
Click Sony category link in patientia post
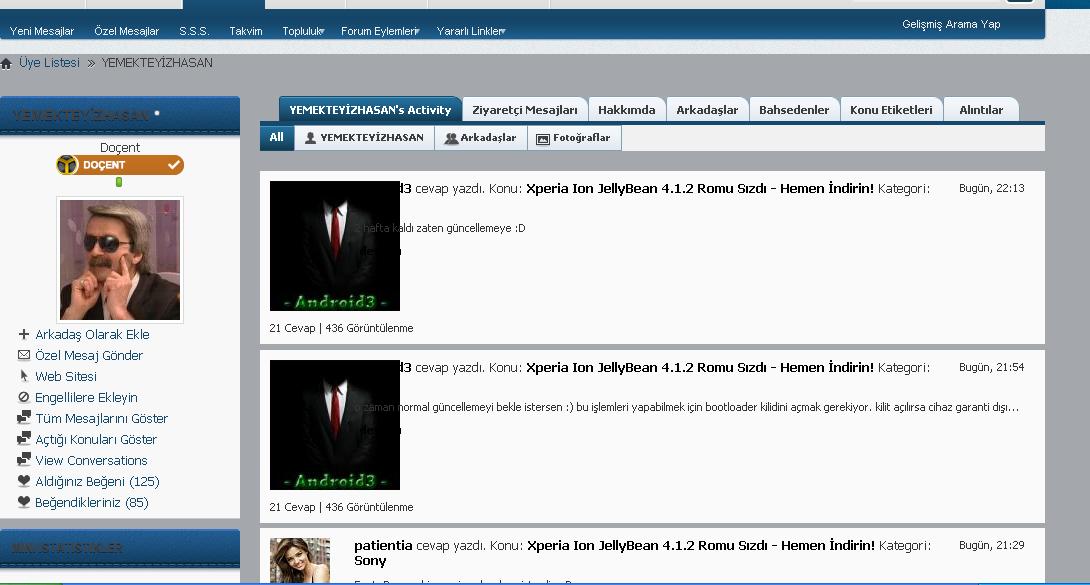point(370,561)
